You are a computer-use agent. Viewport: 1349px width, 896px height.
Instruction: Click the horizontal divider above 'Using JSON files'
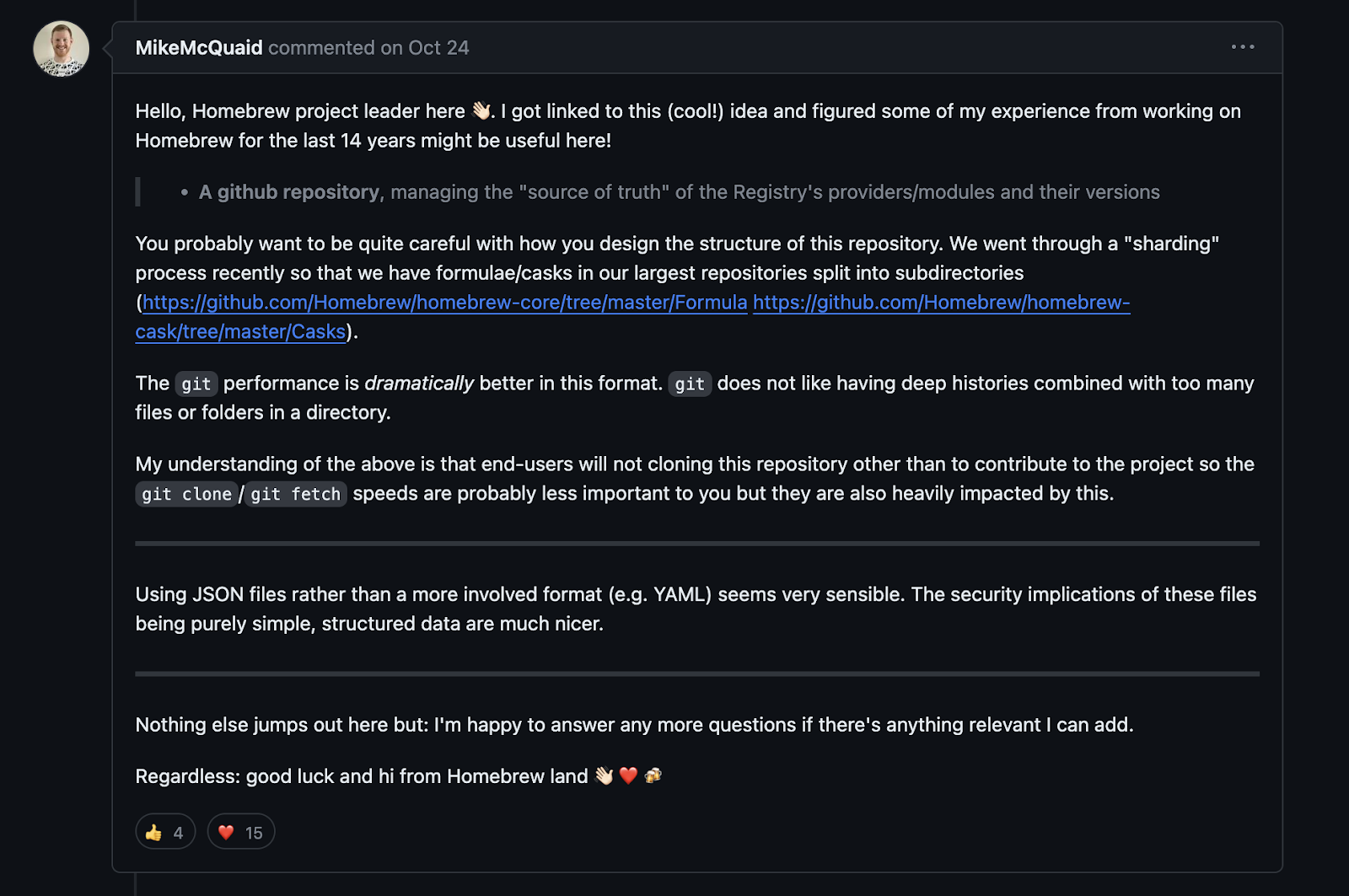pos(697,544)
